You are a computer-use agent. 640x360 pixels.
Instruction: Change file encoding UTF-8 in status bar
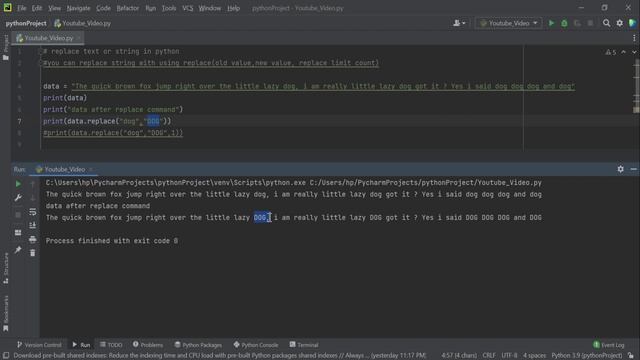tap(509, 356)
